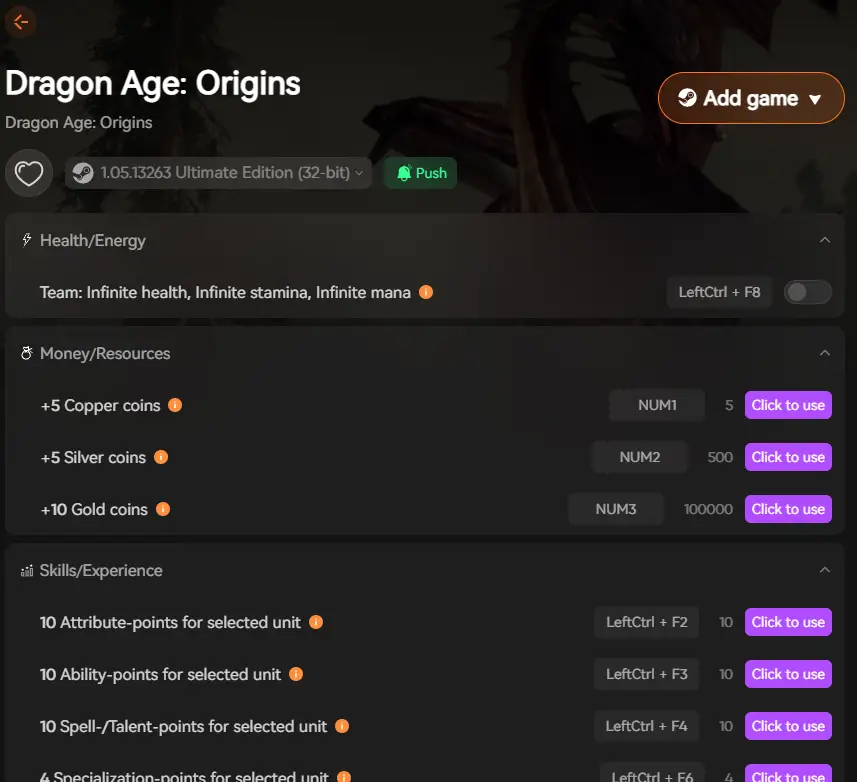Enable the Team infinite health toggle
This screenshot has width=857, height=782.
coord(807,292)
